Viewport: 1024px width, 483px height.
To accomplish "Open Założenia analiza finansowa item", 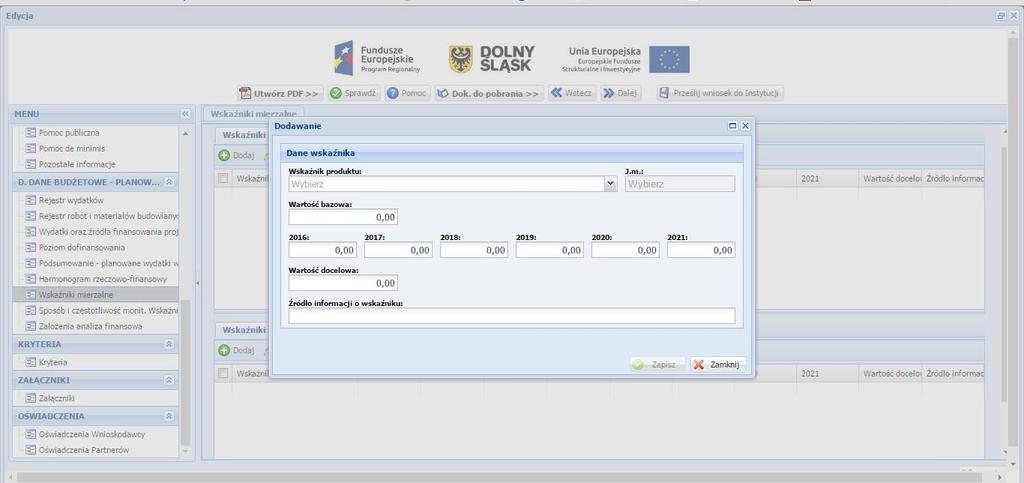I will (90, 326).
